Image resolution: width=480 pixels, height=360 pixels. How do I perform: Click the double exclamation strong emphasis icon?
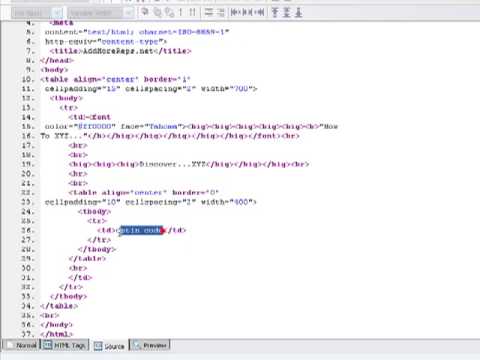192,12
